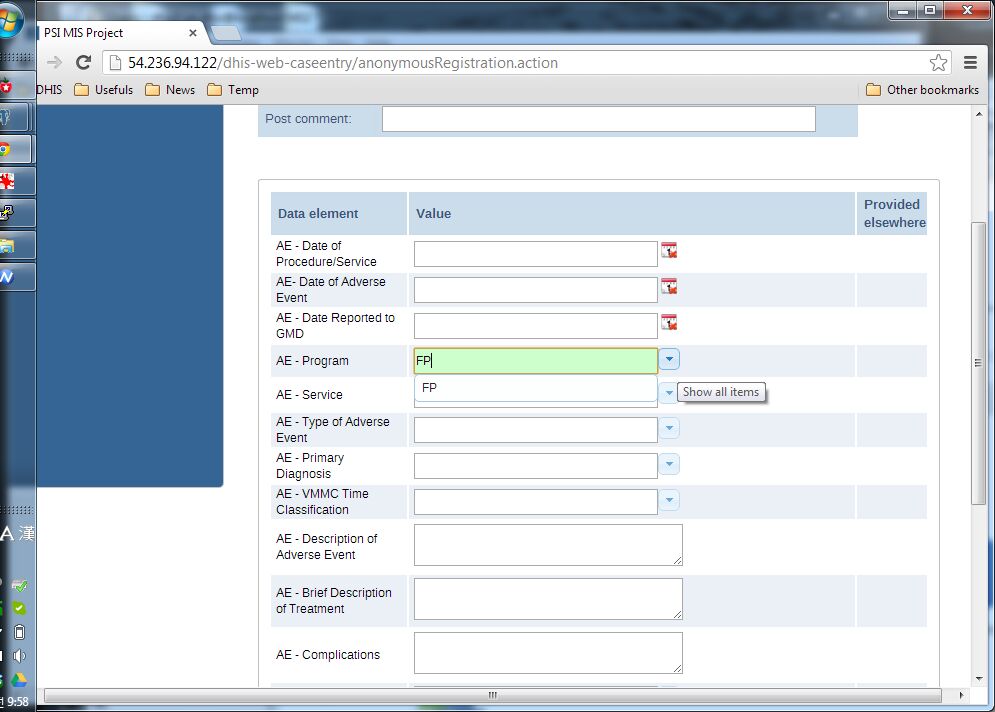Click the Brief Description of Treatment textarea
Screen dimensions: 995x712
point(548,599)
